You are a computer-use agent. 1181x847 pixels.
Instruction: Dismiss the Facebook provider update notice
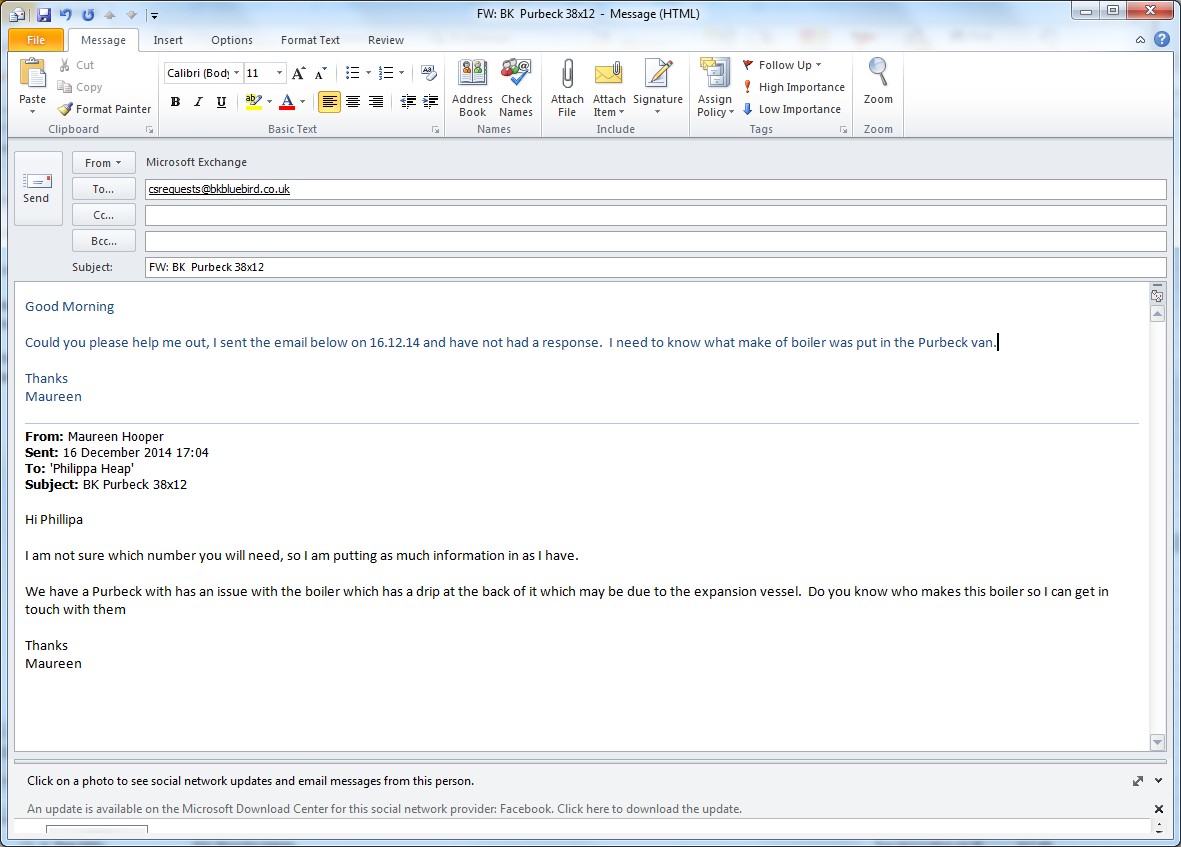click(x=1158, y=809)
